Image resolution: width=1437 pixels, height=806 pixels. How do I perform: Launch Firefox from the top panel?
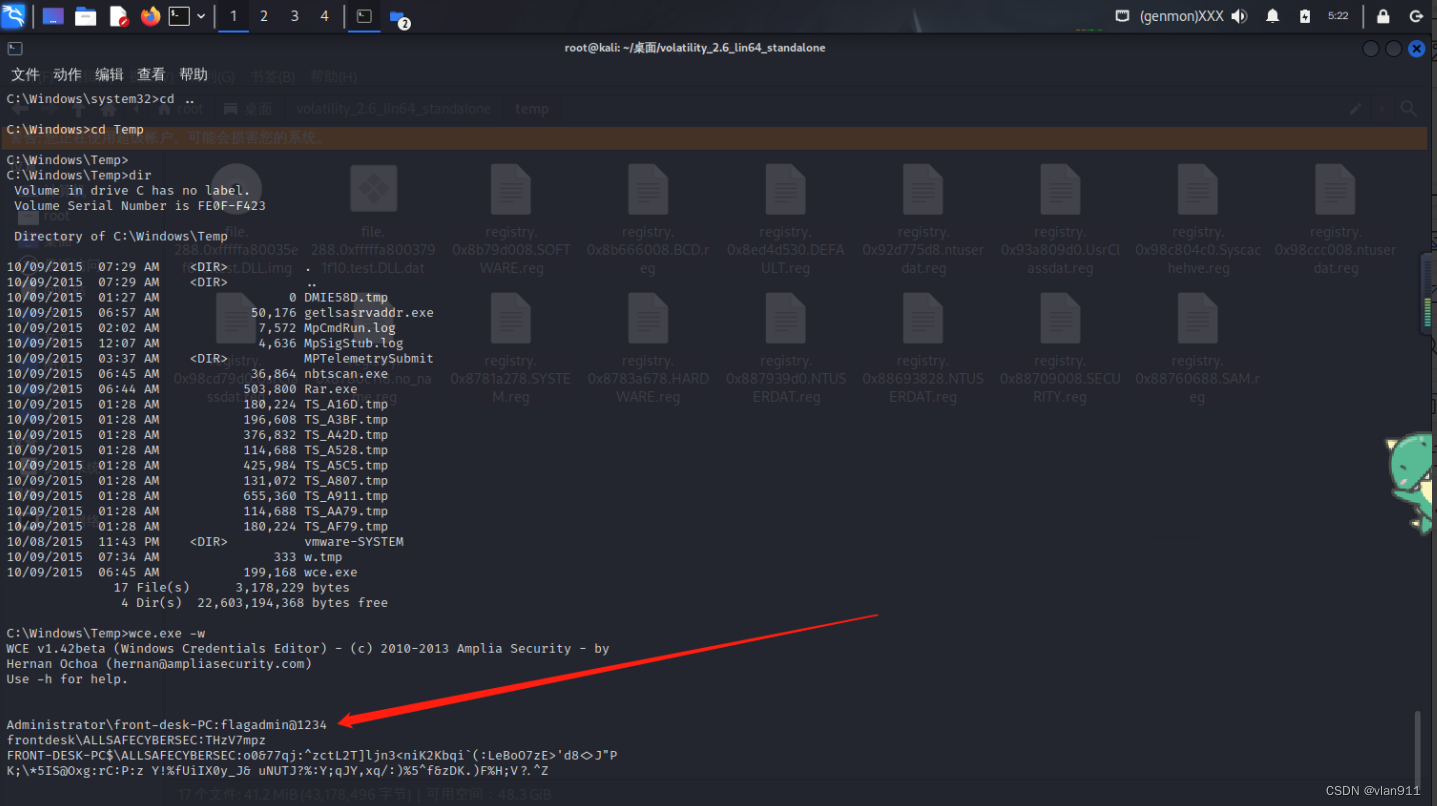[150, 16]
